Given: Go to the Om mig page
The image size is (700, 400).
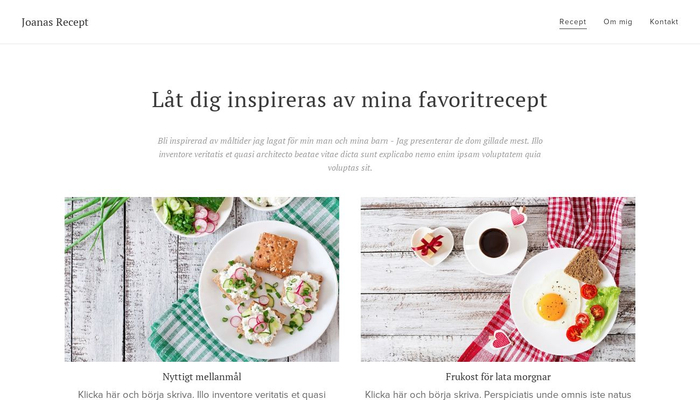Looking at the screenshot, I should 618,22.
